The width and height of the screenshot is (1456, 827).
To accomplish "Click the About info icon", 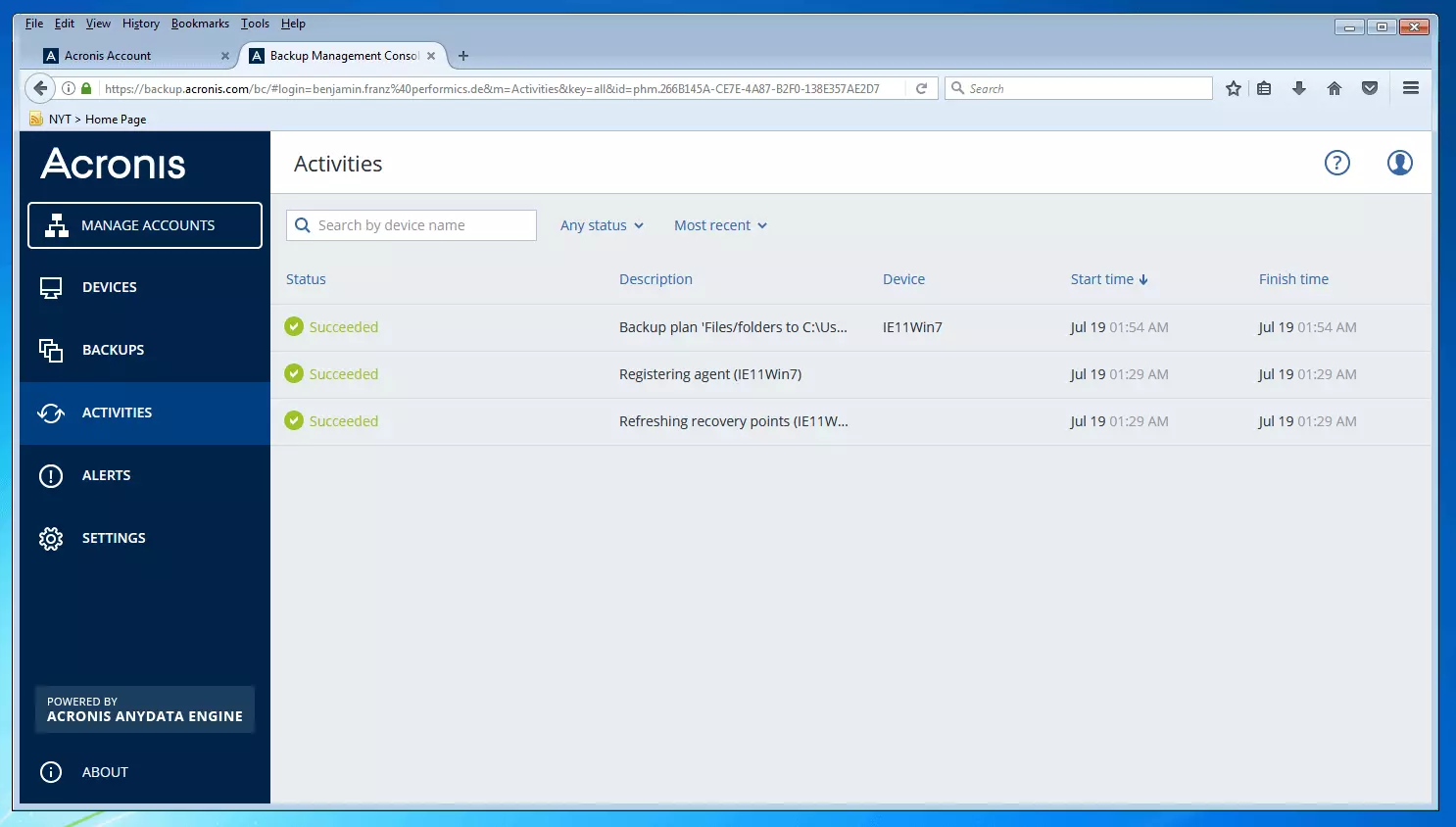I will (x=51, y=772).
